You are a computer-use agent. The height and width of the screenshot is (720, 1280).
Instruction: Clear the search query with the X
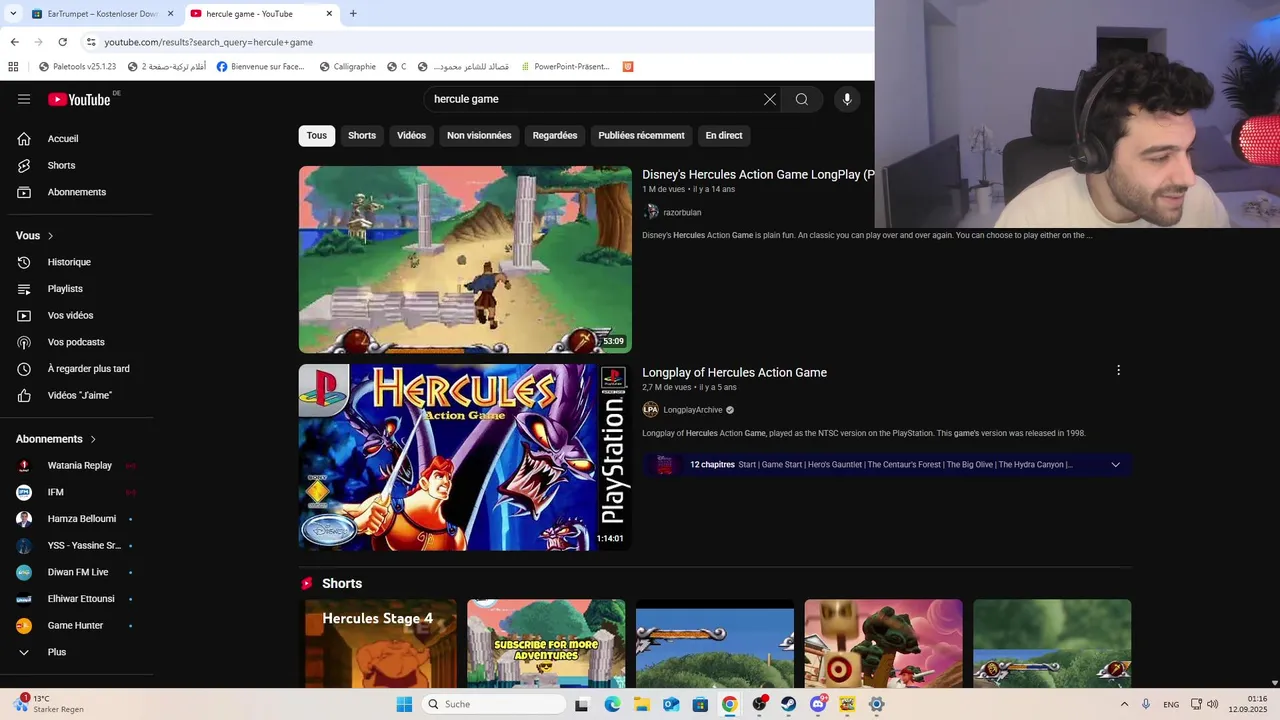point(770,99)
